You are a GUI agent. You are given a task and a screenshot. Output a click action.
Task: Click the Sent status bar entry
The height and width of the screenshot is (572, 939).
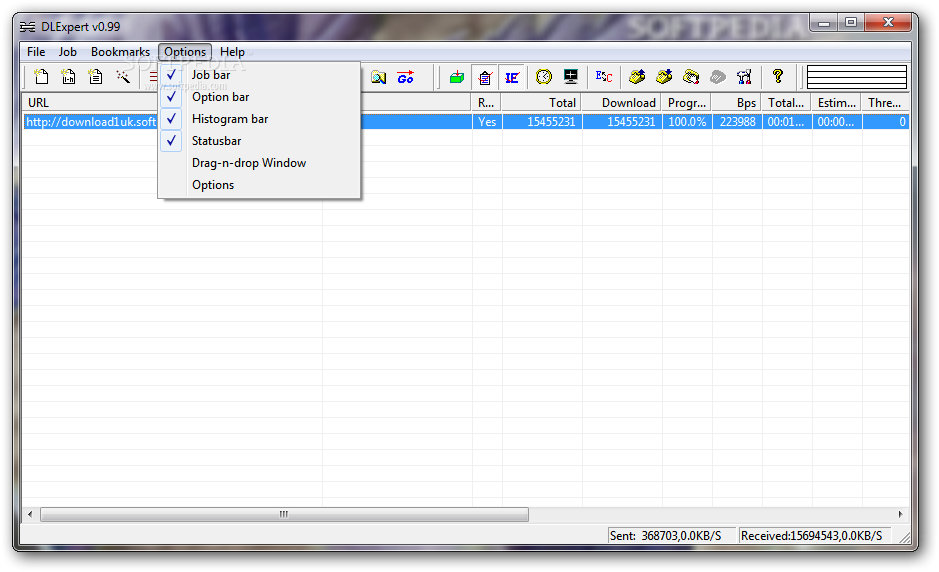(670, 535)
